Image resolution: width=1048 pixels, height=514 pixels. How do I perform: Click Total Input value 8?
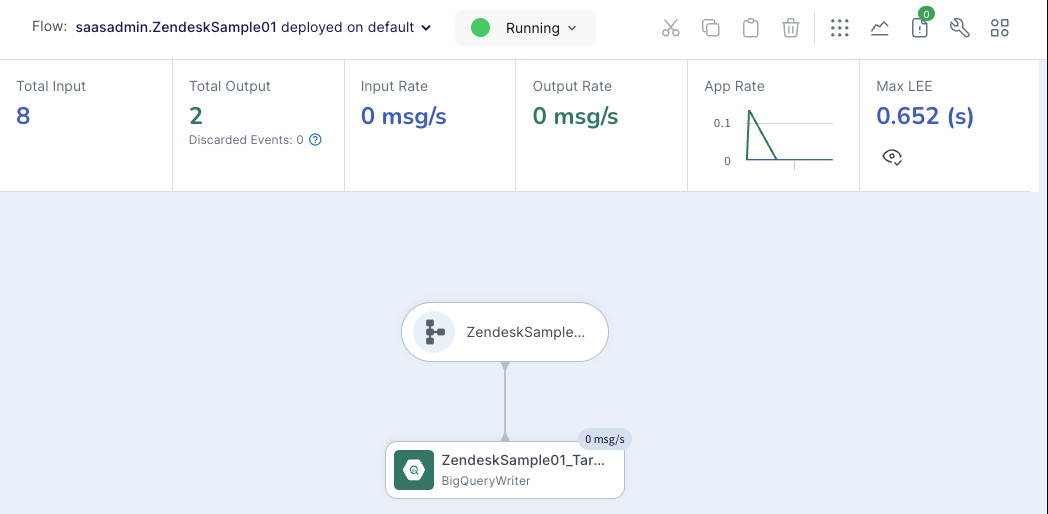coord(23,116)
